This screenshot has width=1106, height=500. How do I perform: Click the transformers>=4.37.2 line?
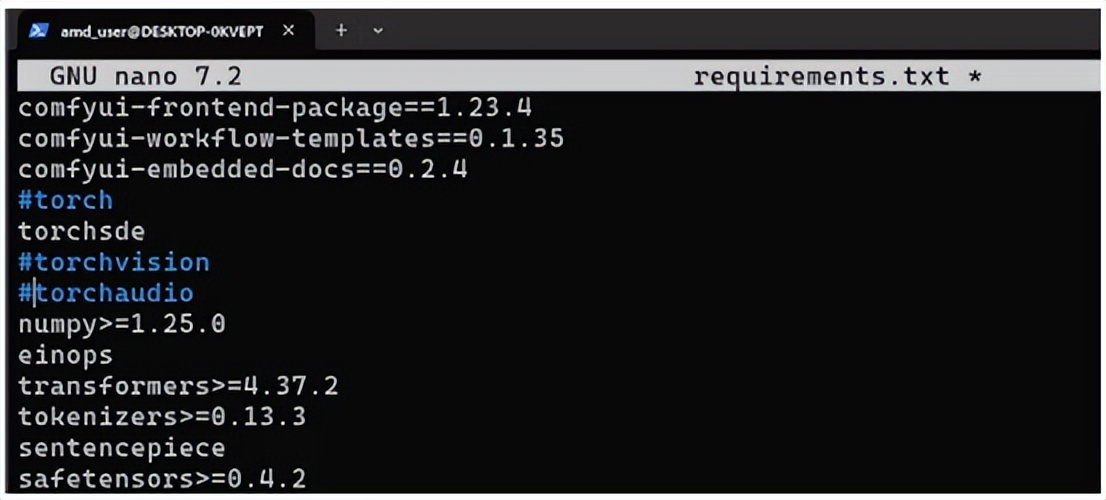pos(178,386)
